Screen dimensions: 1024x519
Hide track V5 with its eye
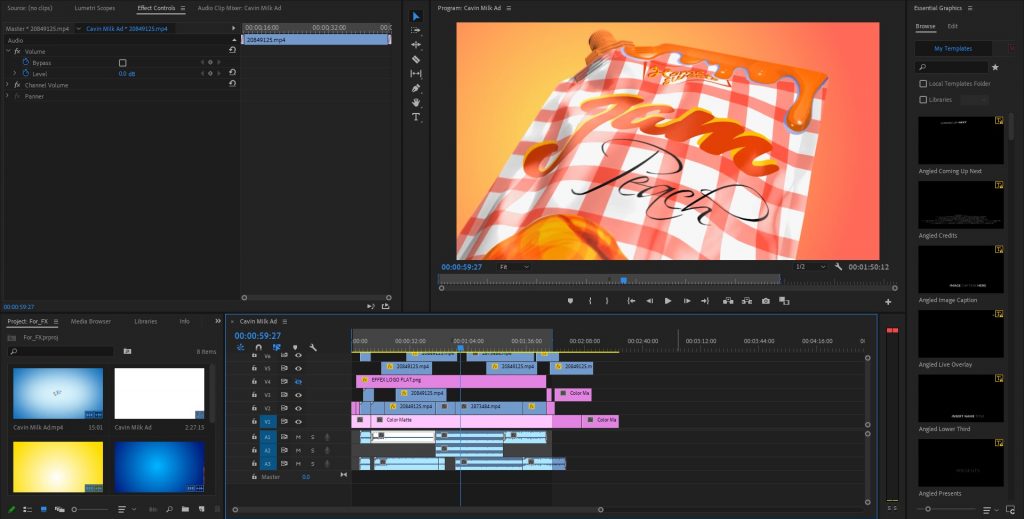point(298,368)
